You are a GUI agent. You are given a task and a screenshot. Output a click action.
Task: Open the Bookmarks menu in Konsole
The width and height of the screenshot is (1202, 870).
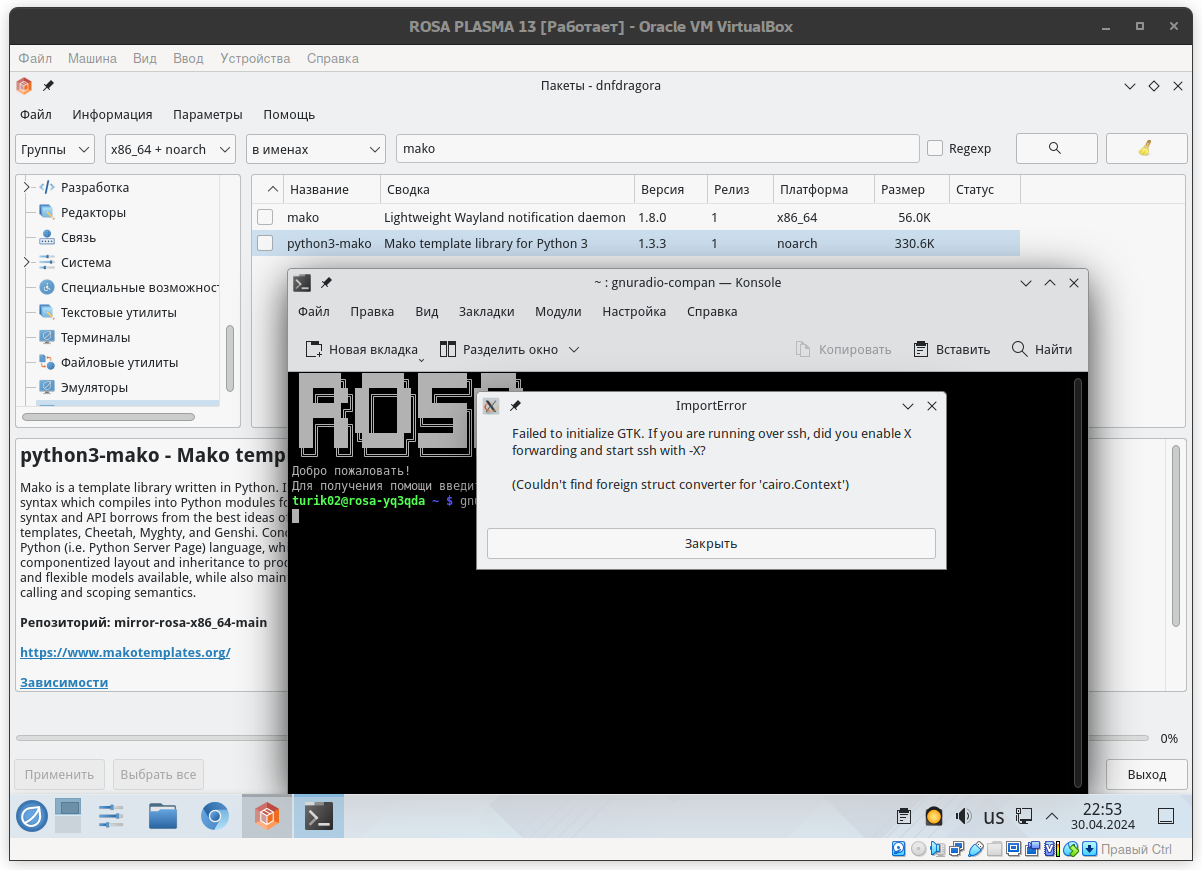pos(486,311)
